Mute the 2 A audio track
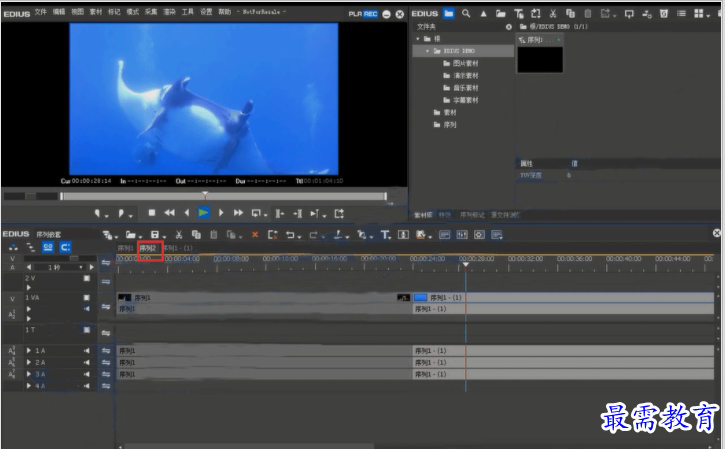 click(86, 363)
